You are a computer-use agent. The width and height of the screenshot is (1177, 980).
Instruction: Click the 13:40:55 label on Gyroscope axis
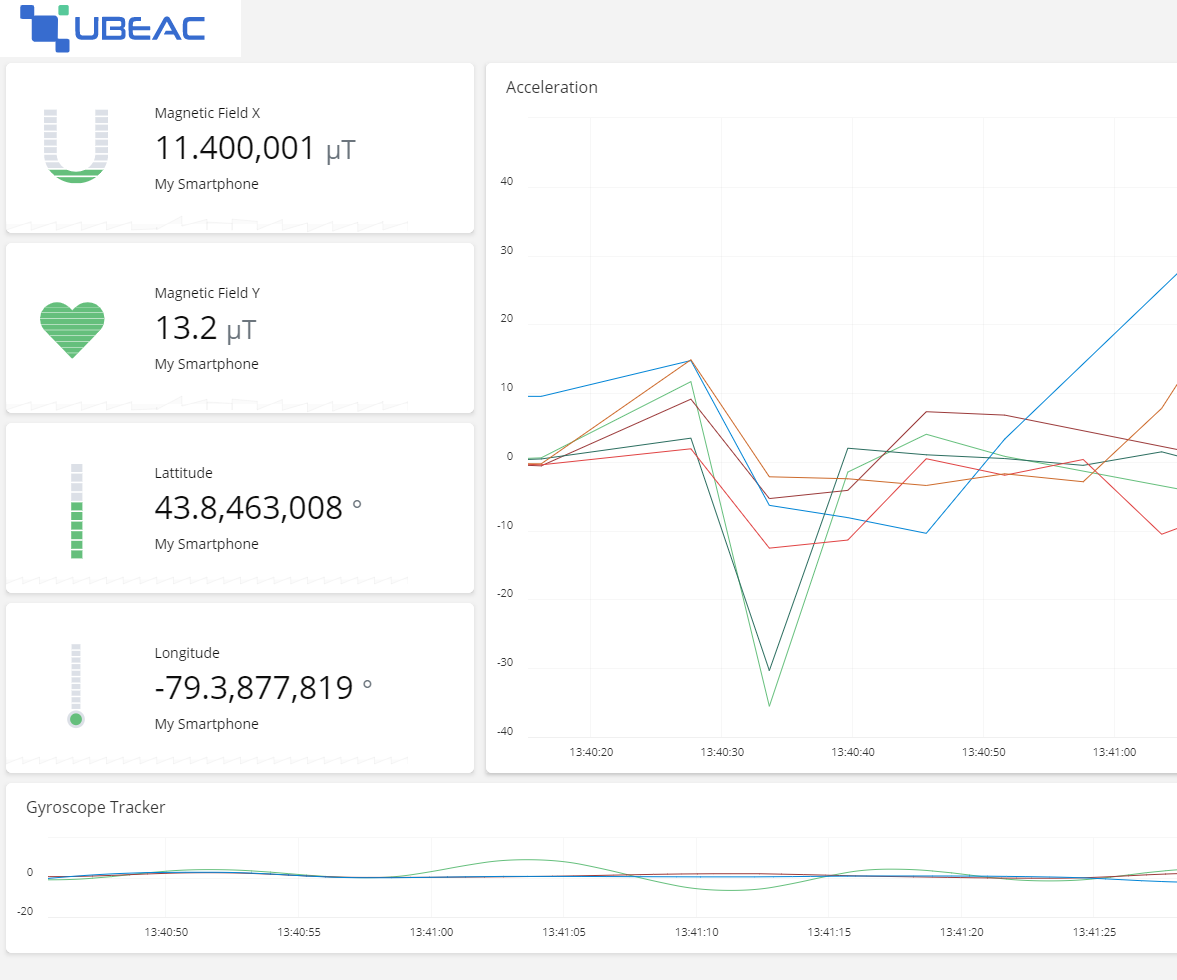(x=299, y=932)
